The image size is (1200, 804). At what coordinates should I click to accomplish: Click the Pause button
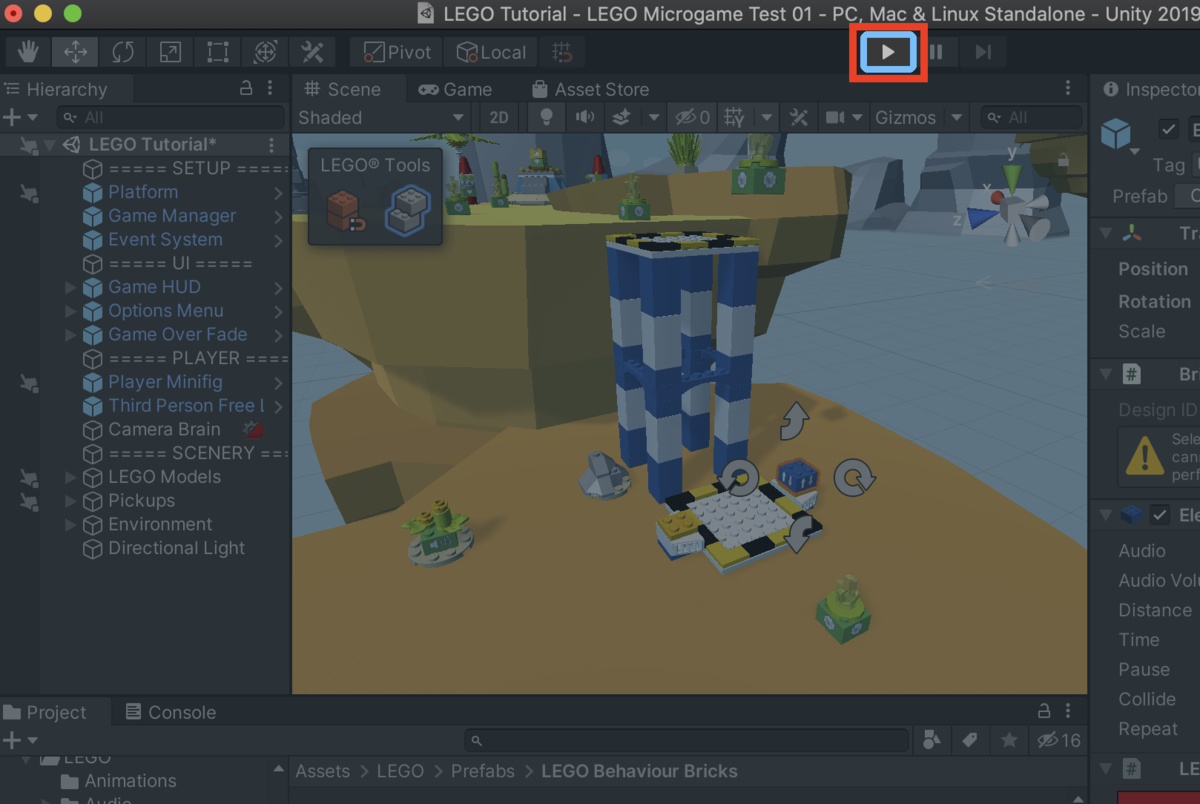pos(936,52)
